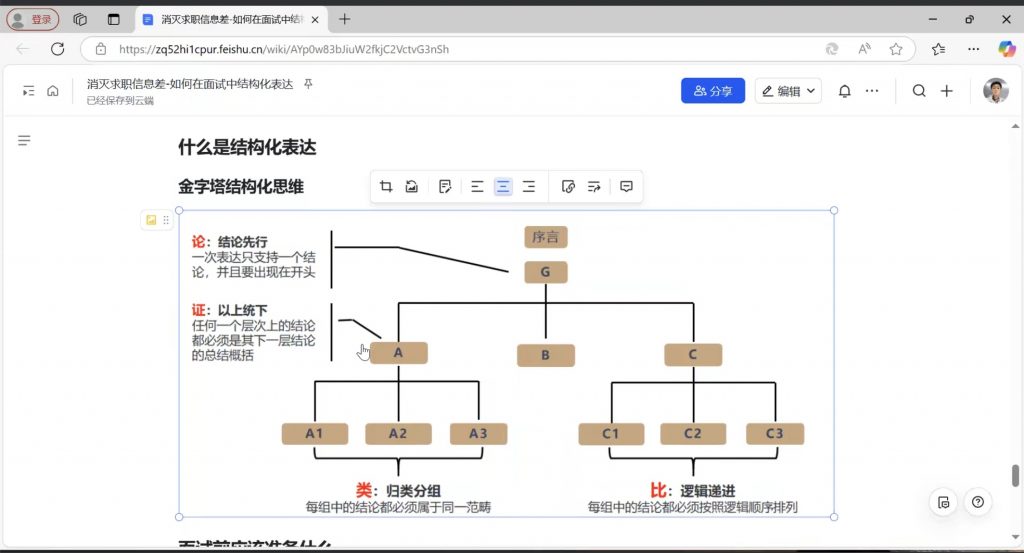Align image to the left

(x=477, y=187)
